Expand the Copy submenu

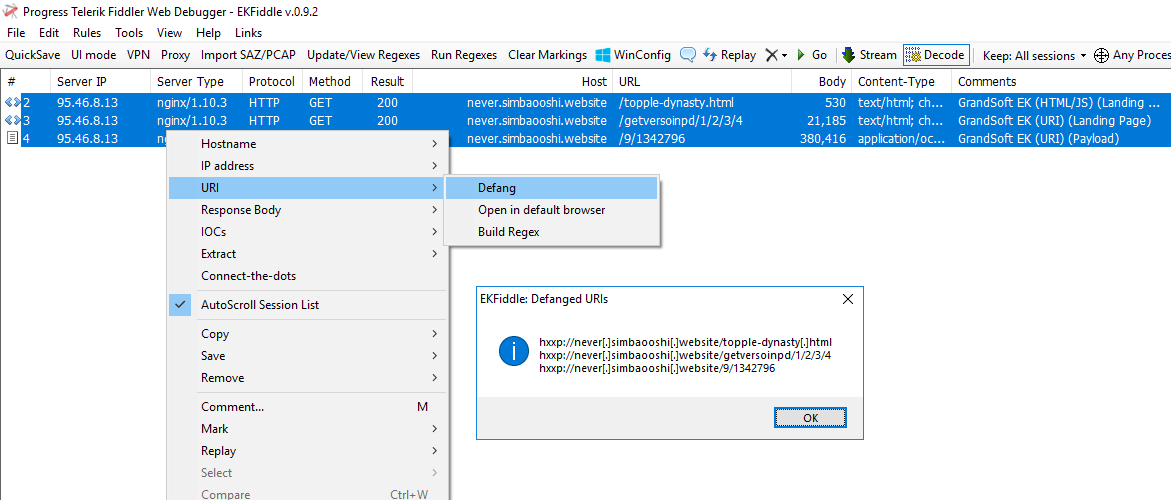click(x=308, y=334)
